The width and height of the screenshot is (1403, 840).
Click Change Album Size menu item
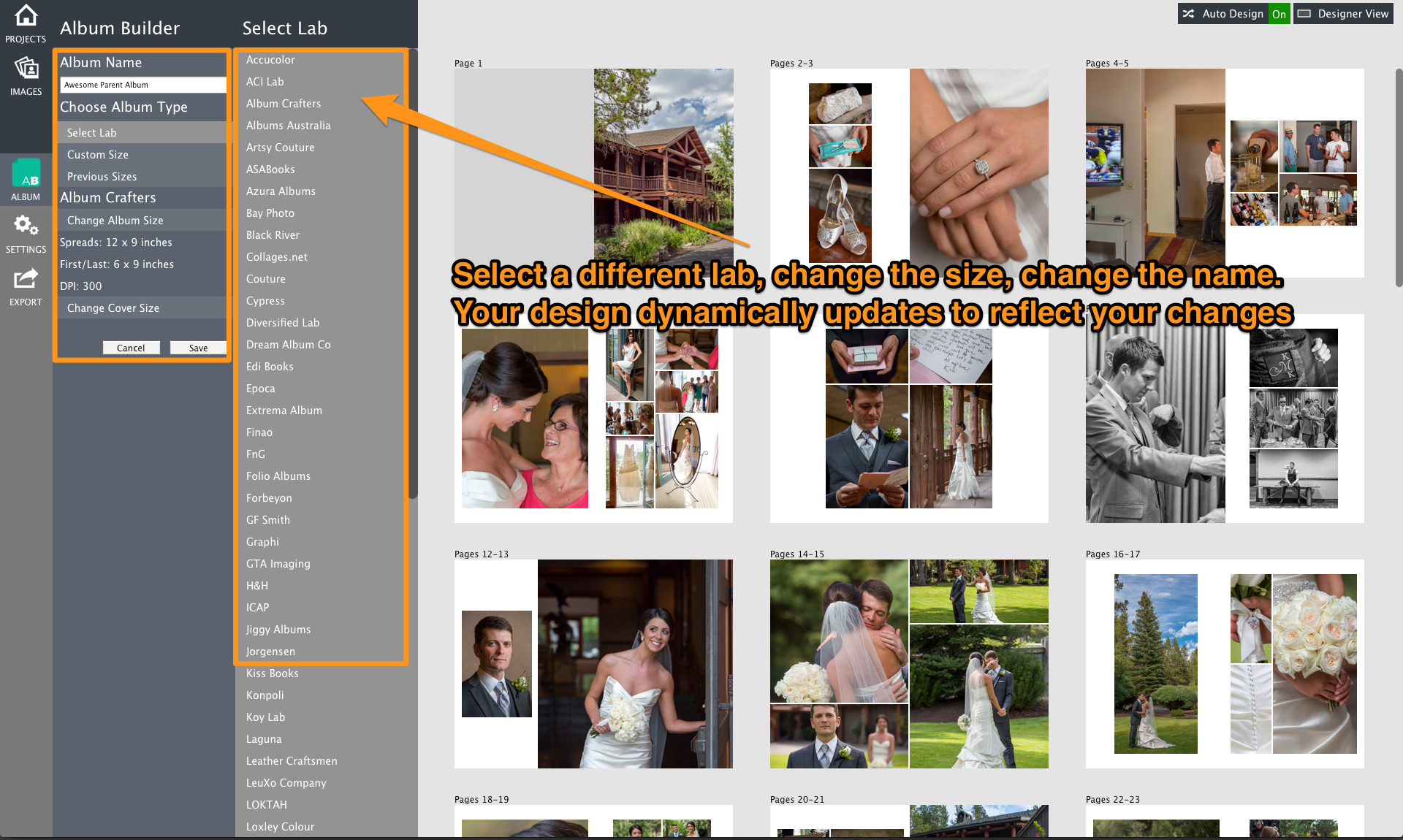[115, 220]
